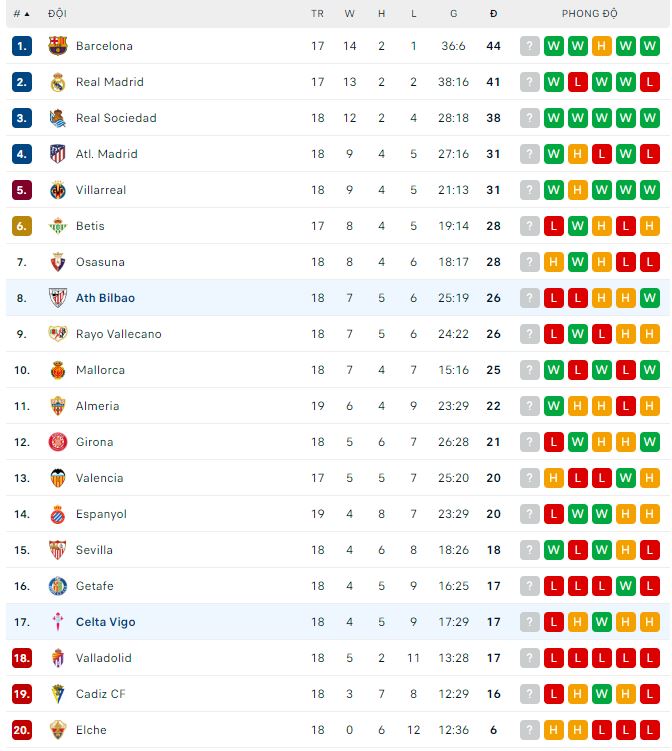Click Barcelona's gray upcoming match ? badge
This screenshot has height=751, width=672.
pos(529,46)
